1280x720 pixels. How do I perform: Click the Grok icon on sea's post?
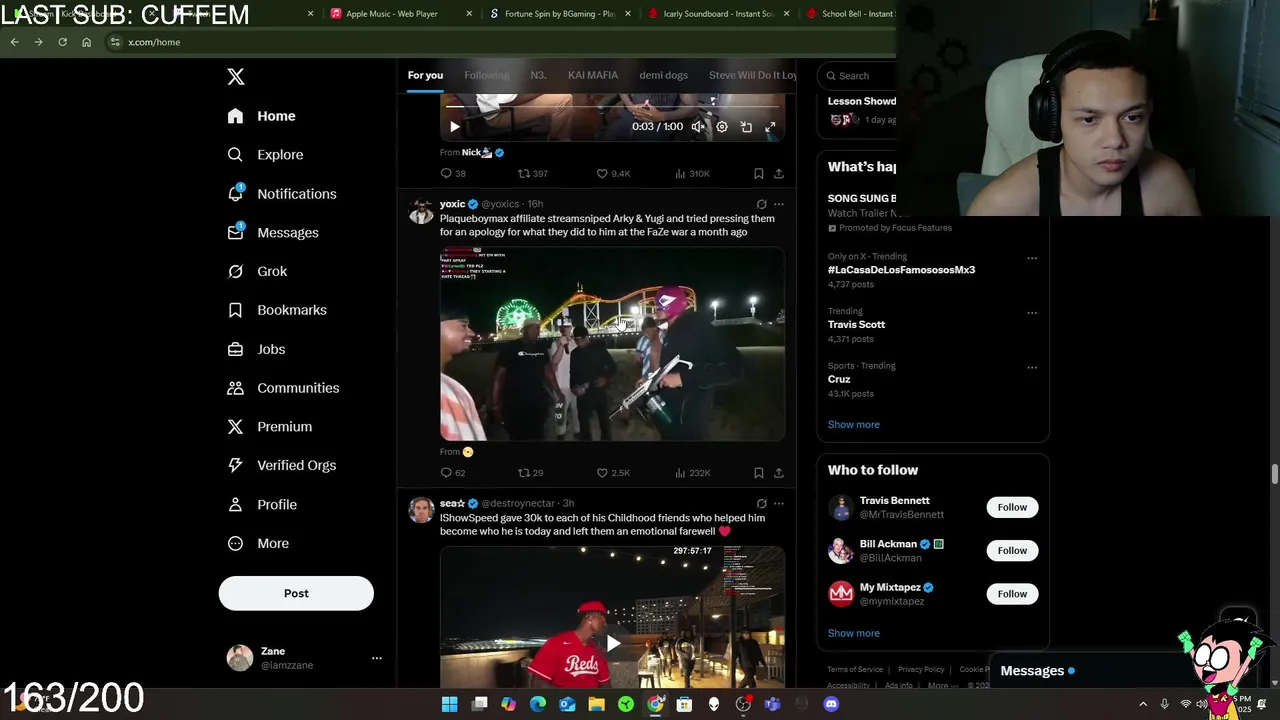761,504
